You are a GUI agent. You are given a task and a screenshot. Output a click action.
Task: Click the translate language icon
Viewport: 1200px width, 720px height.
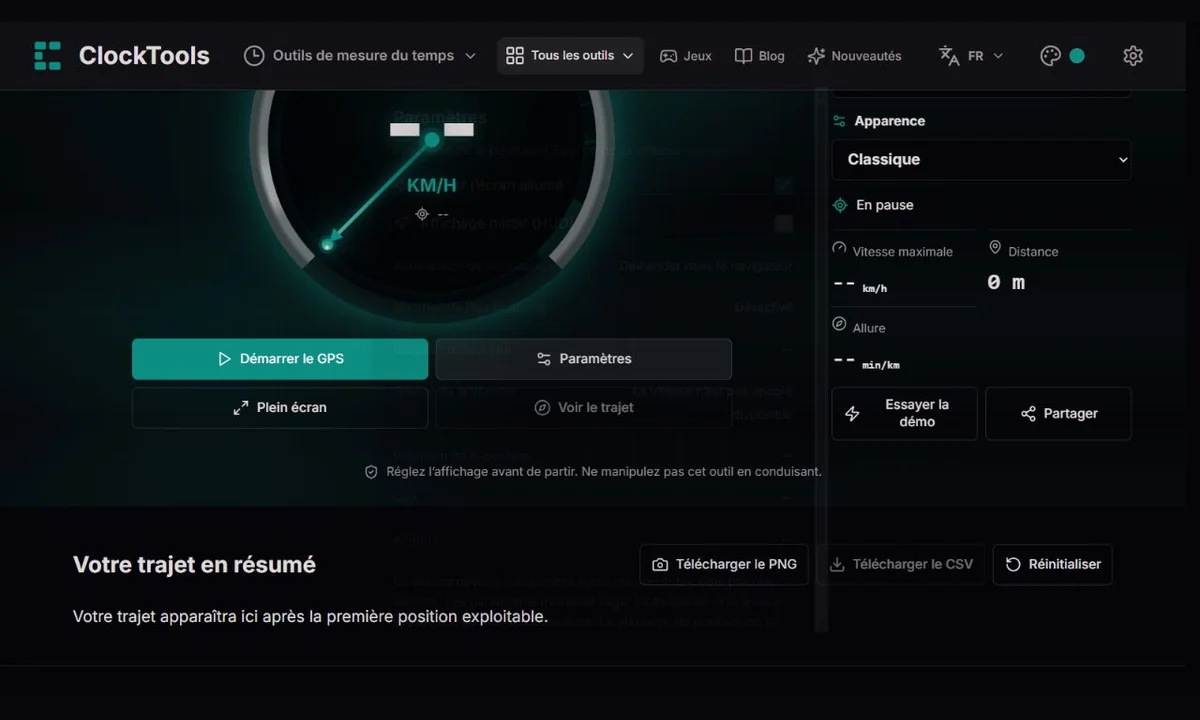949,56
